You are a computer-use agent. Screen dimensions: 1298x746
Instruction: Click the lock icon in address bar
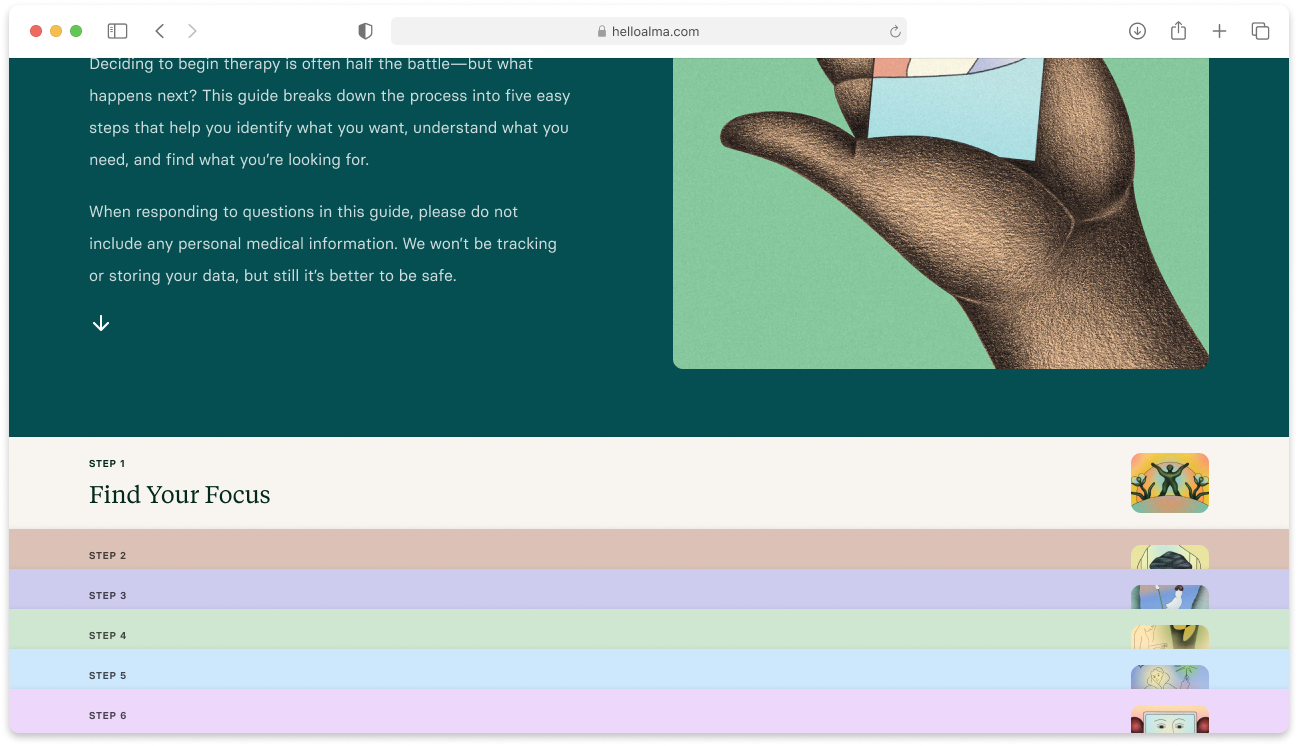coord(602,31)
